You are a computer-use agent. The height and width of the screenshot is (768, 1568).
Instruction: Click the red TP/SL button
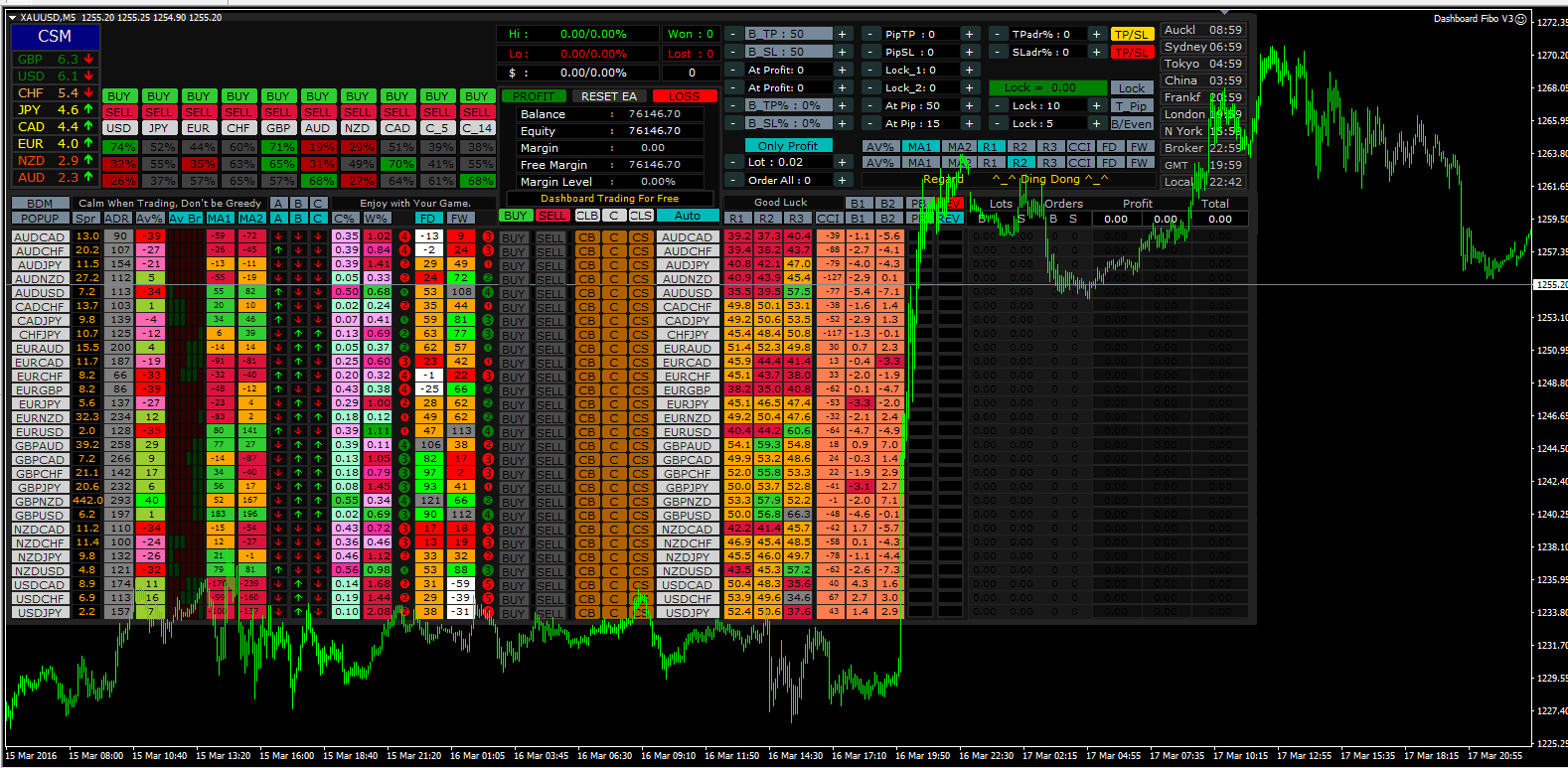coord(1132,52)
